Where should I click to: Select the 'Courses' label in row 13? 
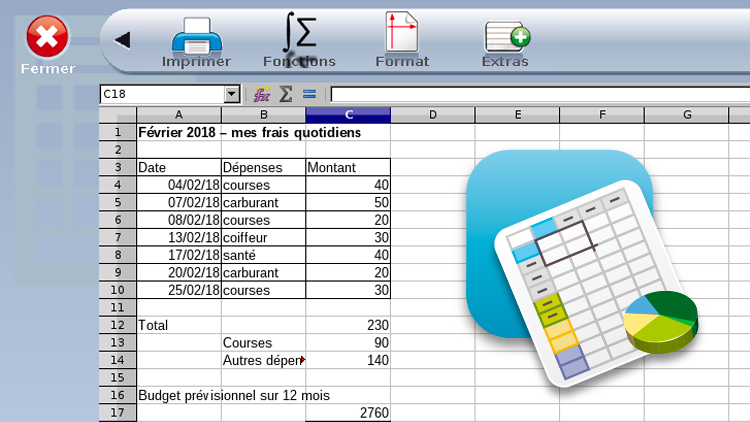(x=264, y=343)
